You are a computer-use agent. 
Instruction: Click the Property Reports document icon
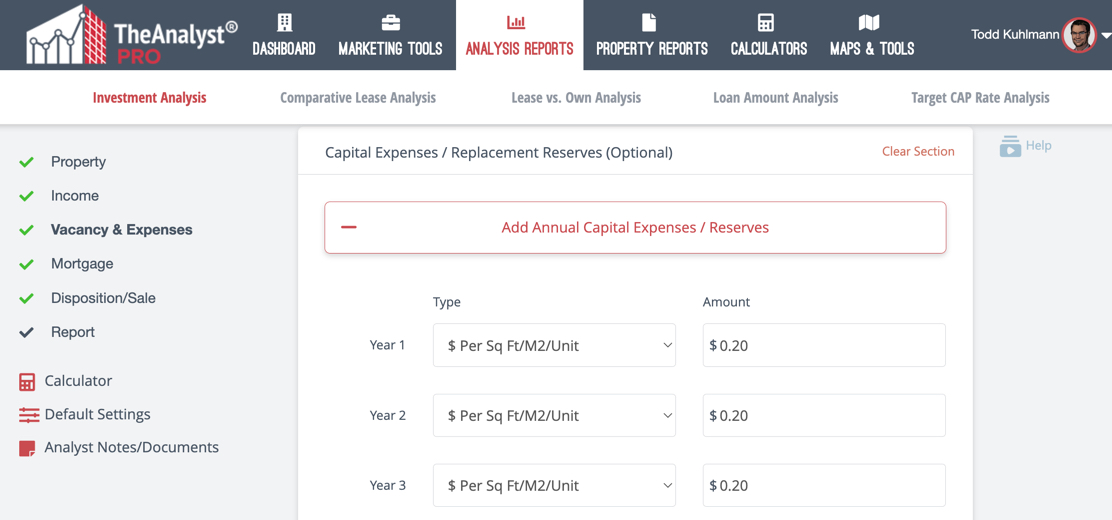(649, 22)
